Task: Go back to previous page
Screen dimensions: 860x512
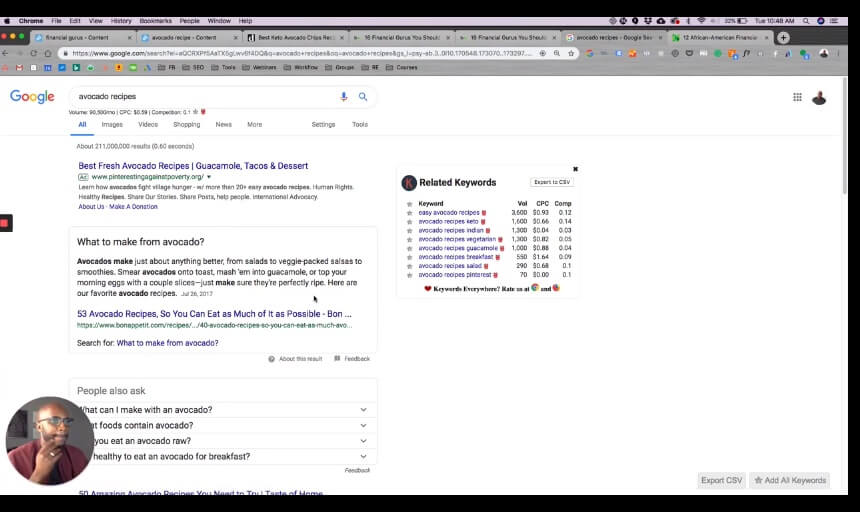Action: coord(5,53)
